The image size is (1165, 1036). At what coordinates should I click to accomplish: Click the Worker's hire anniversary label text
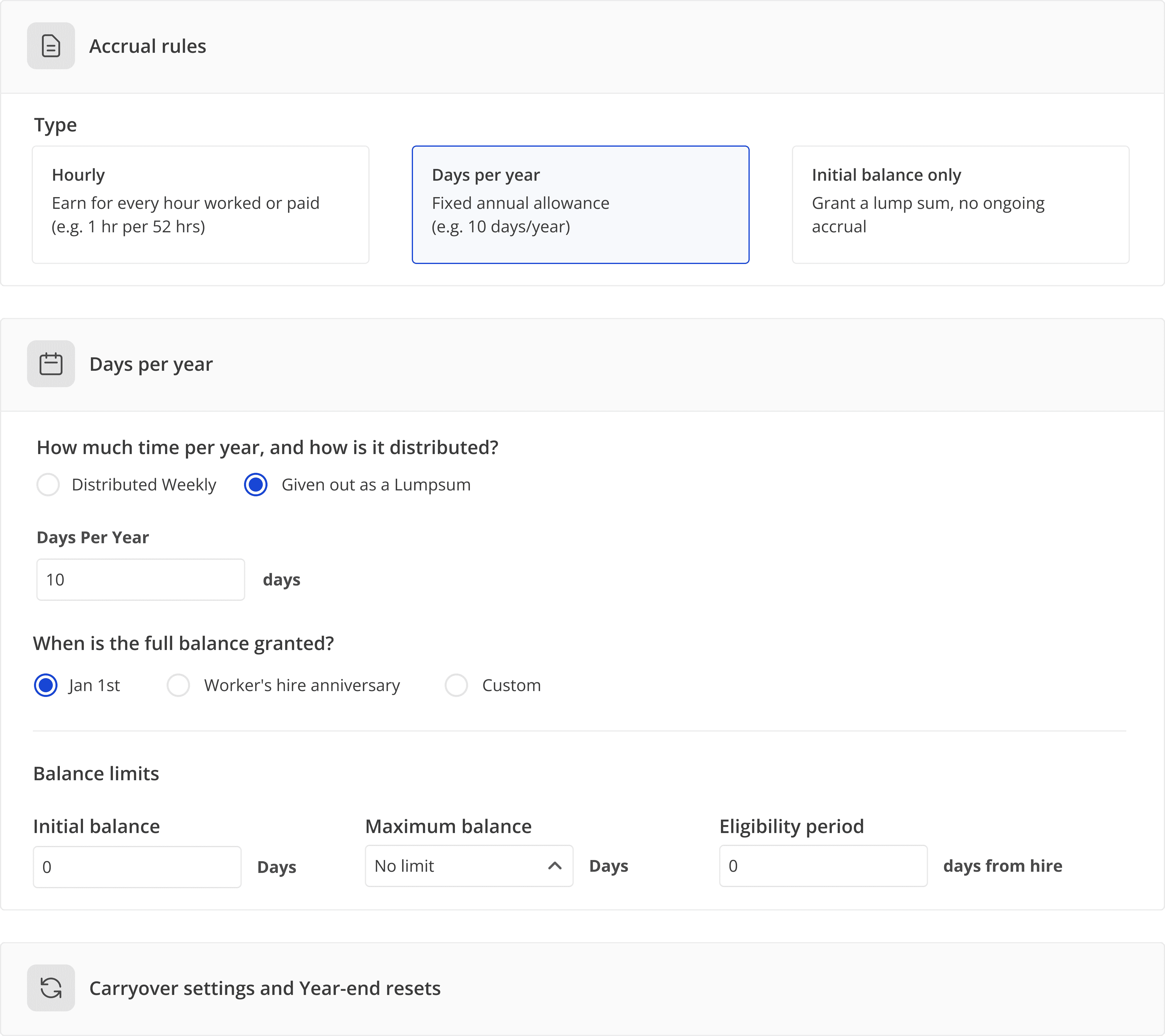click(x=302, y=685)
